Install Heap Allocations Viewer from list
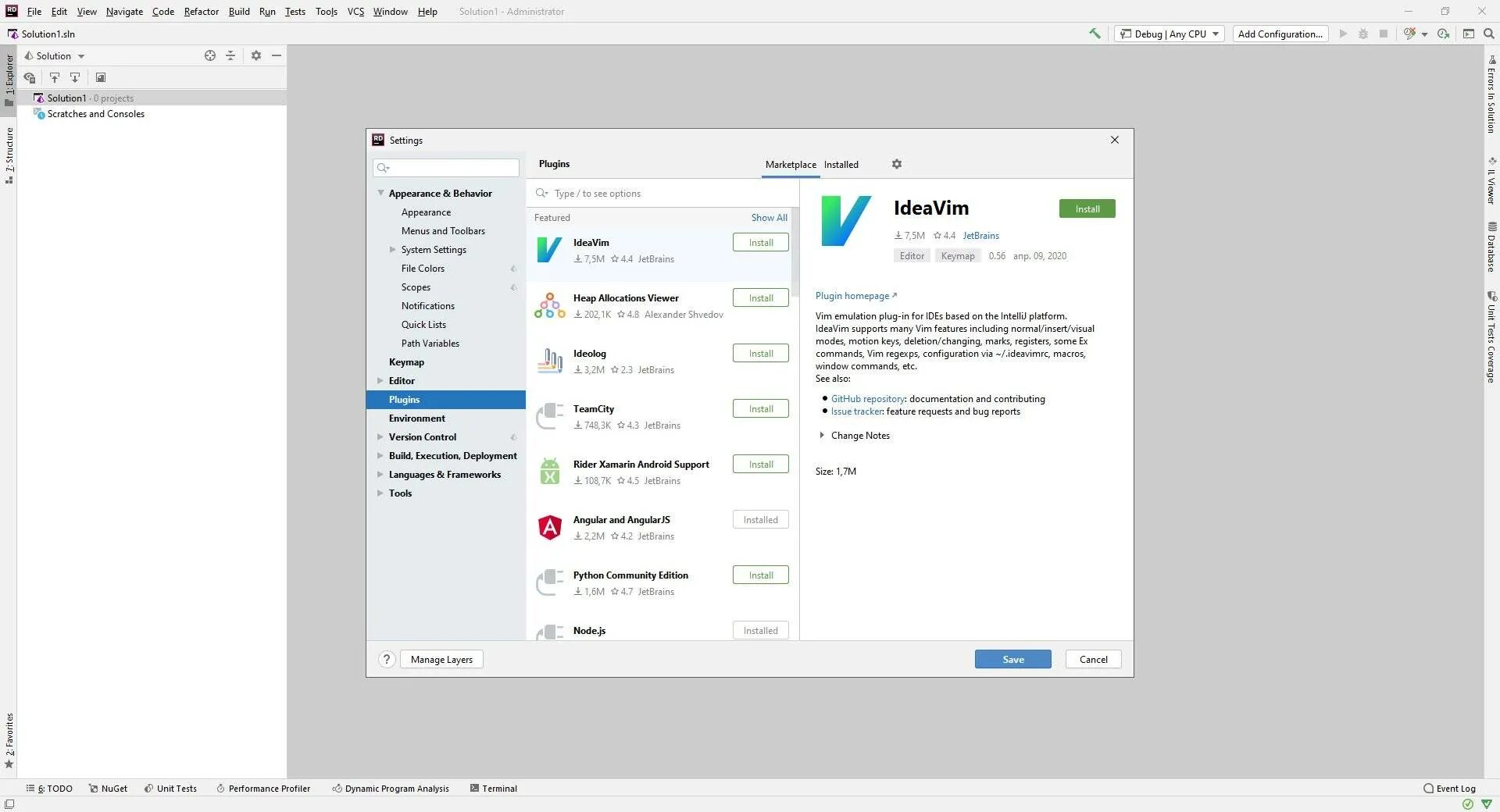1500x812 pixels. point(761,297)
